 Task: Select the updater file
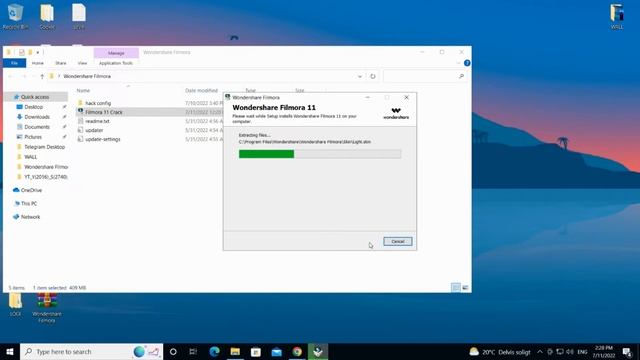click(94, 130)
